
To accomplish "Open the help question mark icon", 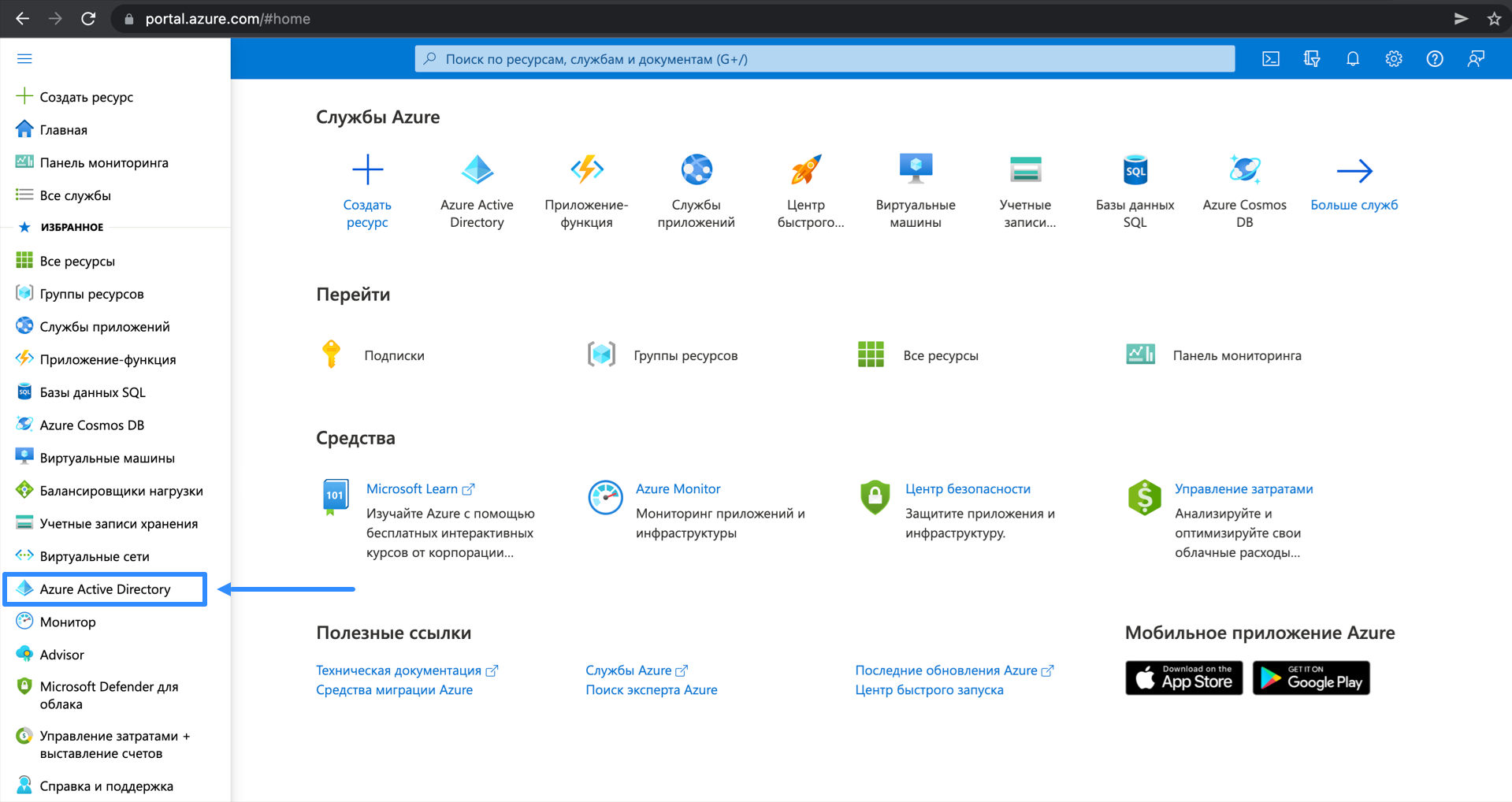I will 1435,59.
